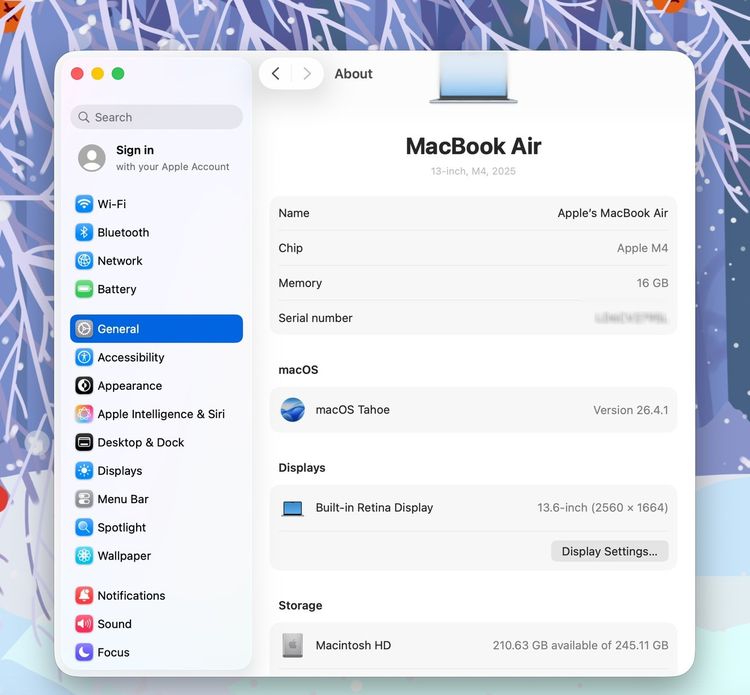The image size is (750, 695).
Task: Click the 16 GB memory value
Action: point(652,283)
